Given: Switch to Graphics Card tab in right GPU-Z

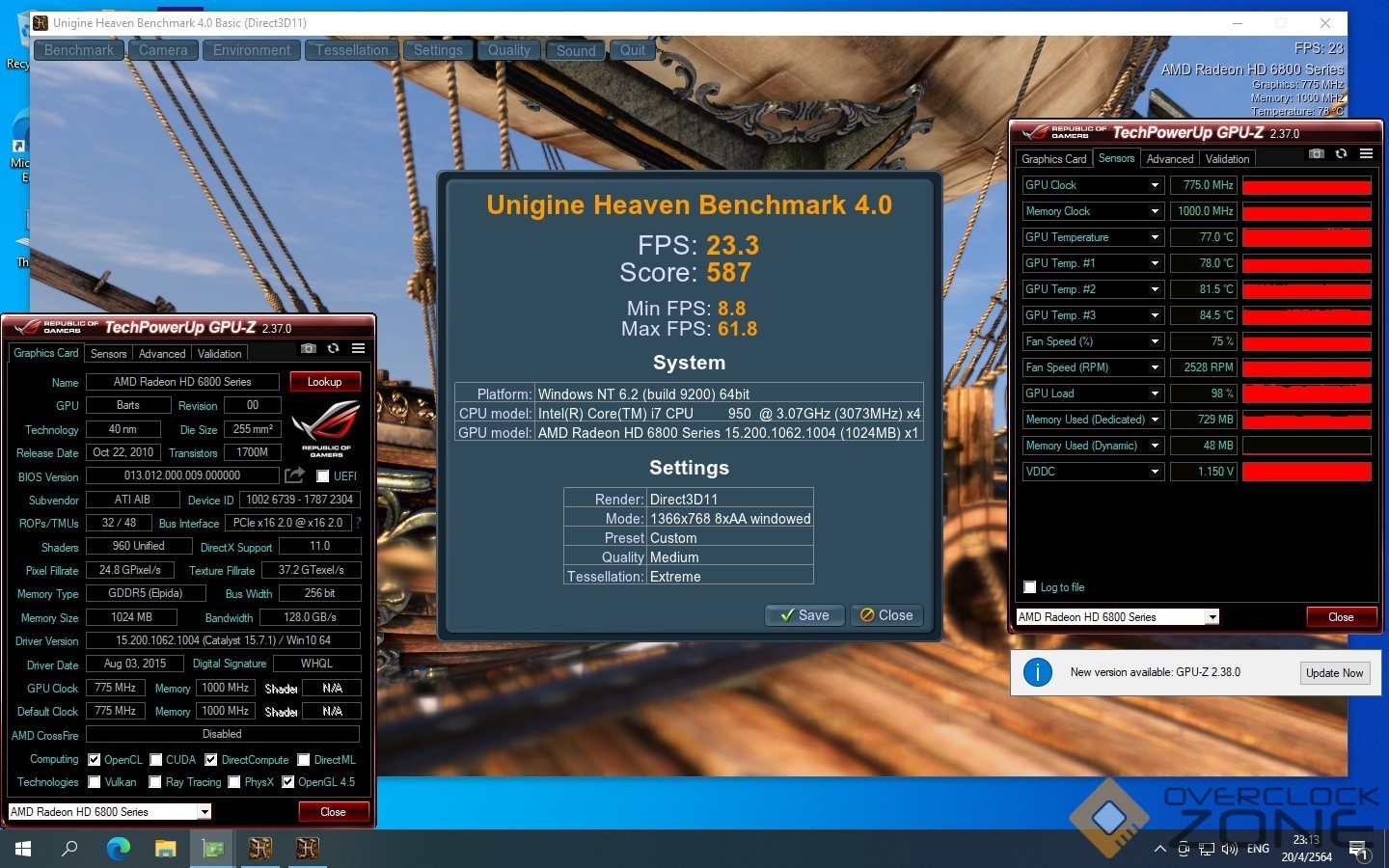Looking at the screenshot, I should (1054, 159).
